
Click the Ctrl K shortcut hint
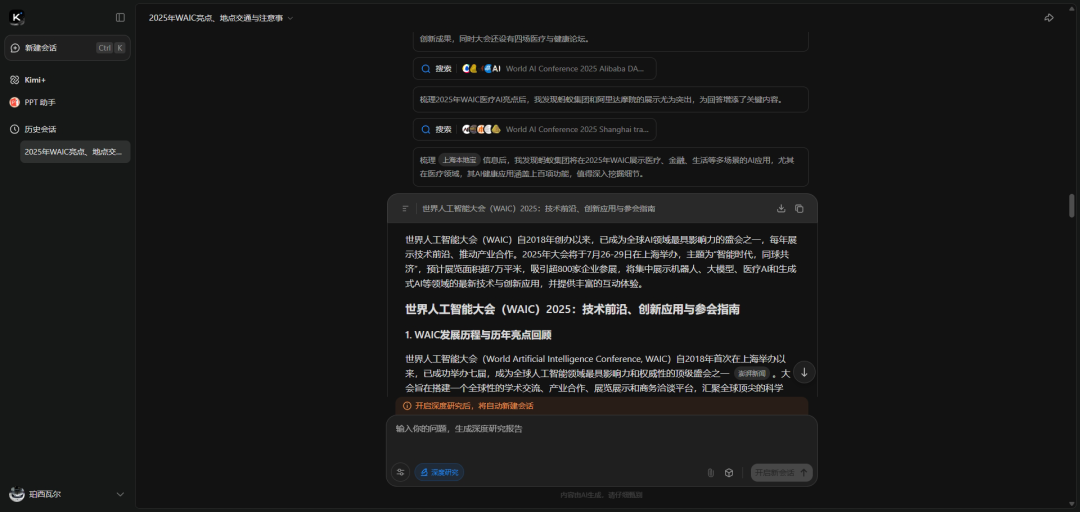tap(111, 48)
